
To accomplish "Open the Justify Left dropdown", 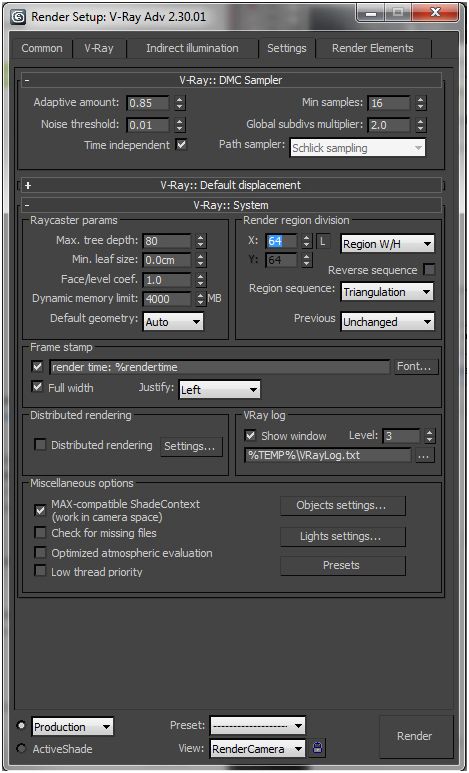I will tap(219, 389).
